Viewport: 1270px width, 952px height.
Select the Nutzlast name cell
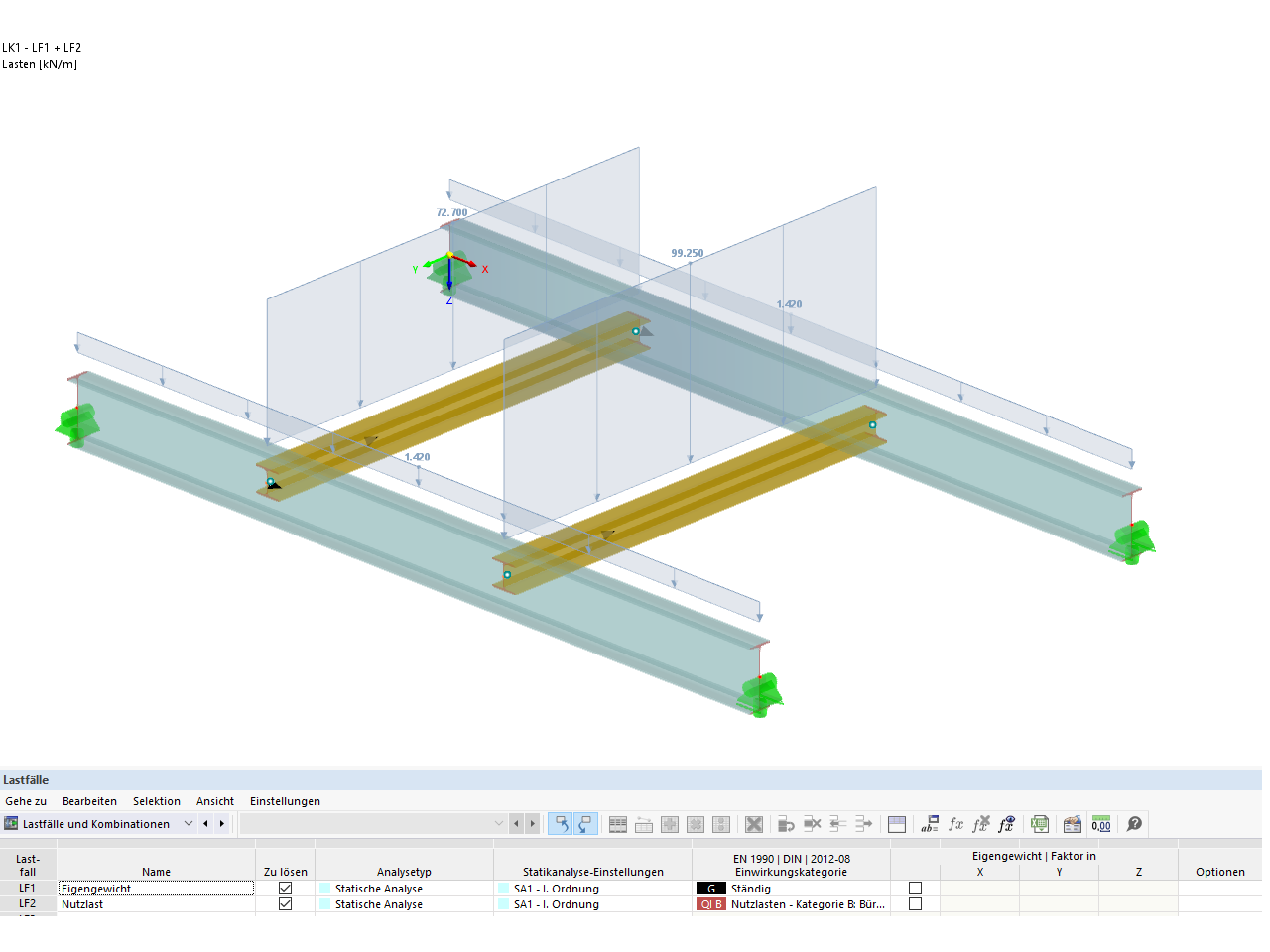157,904
